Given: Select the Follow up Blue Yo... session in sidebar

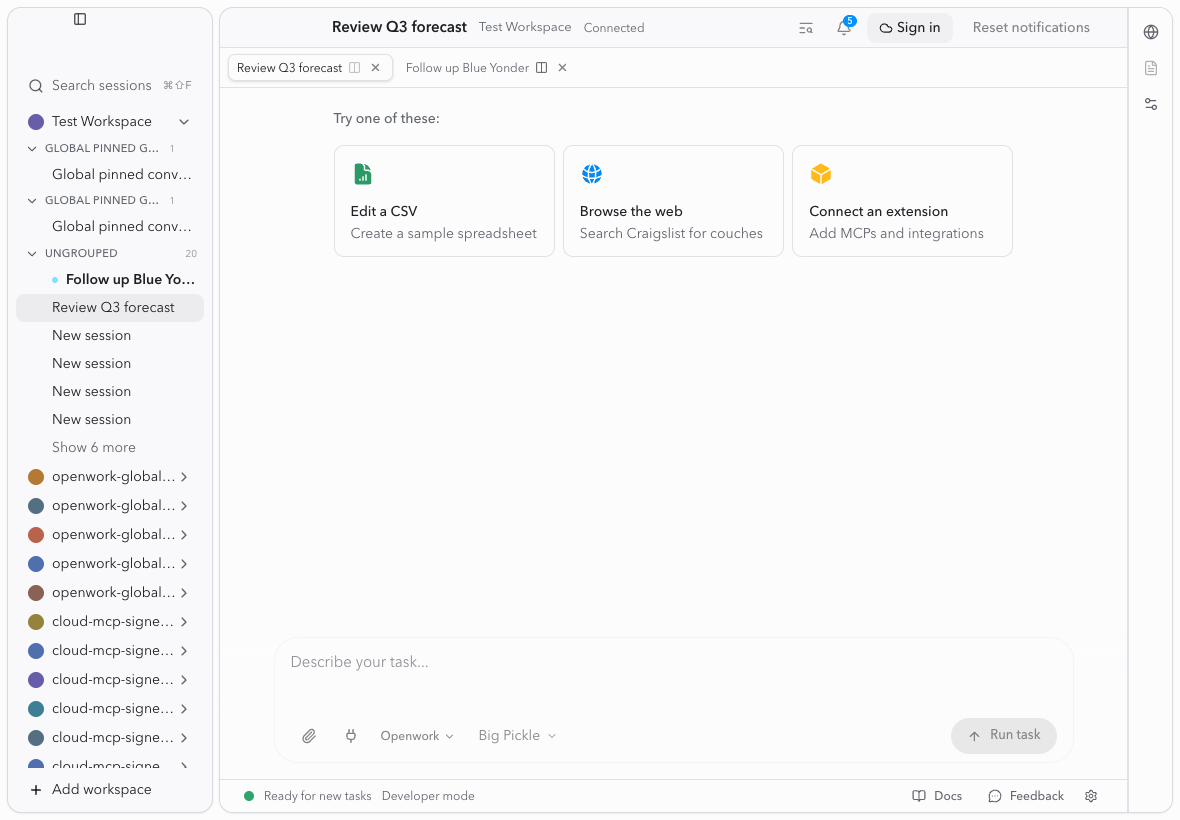Looking at the screenshot, I should [x=110, y=280].
